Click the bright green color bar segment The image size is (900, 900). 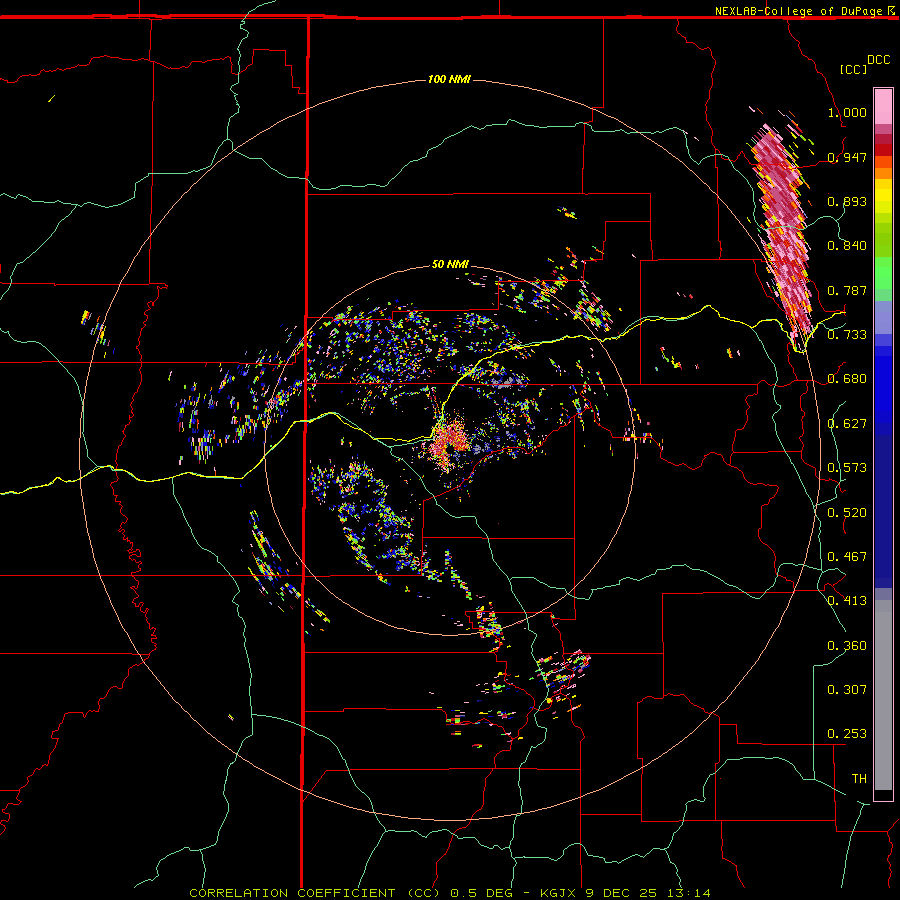pyautogui.click(x=883, y=273)
